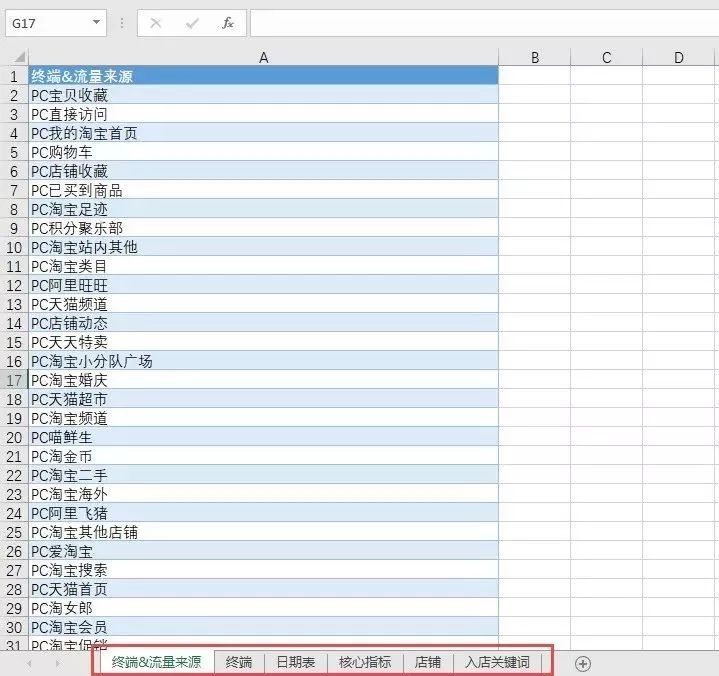719x676 pixels.
Task: Switch to the 核心指标 sheet tab
Action: coord(365,662)
